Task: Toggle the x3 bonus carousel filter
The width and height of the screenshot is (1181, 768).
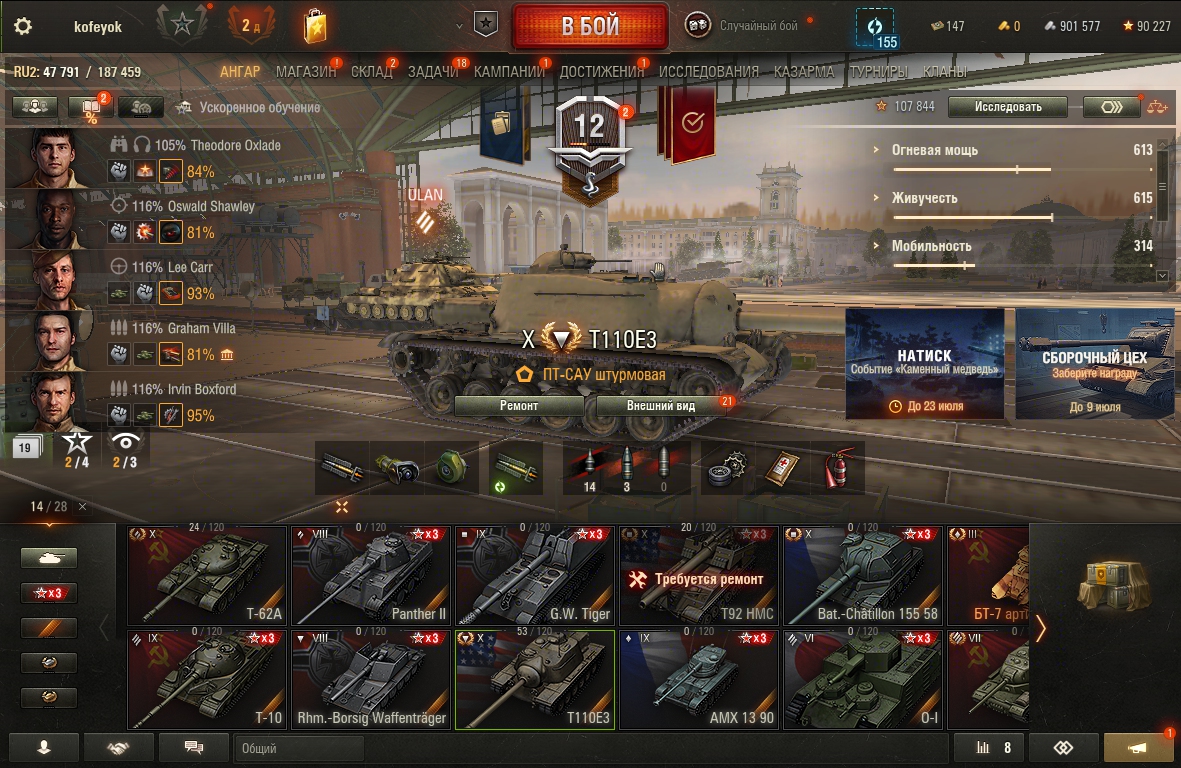Action: 49,593
